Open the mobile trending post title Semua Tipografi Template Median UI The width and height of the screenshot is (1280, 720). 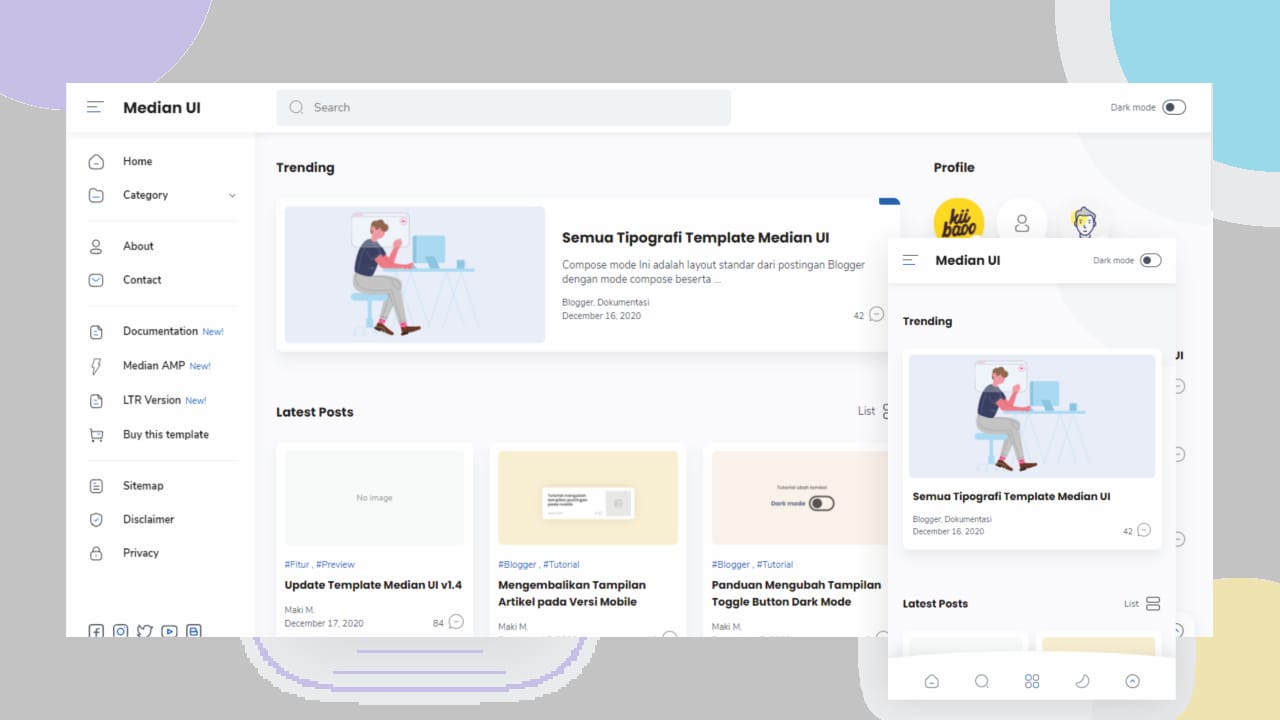[1011, 496]
